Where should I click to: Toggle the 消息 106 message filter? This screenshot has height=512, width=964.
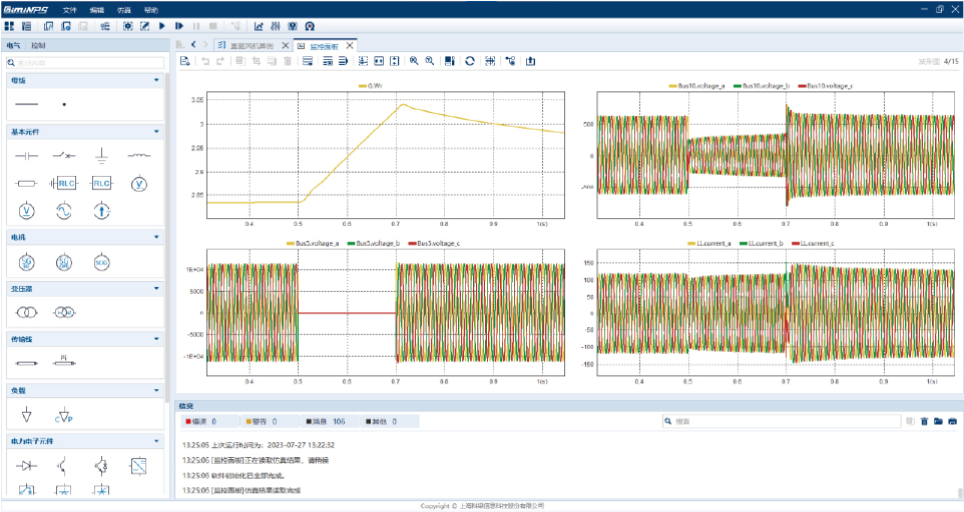click(x=324, y=422)
